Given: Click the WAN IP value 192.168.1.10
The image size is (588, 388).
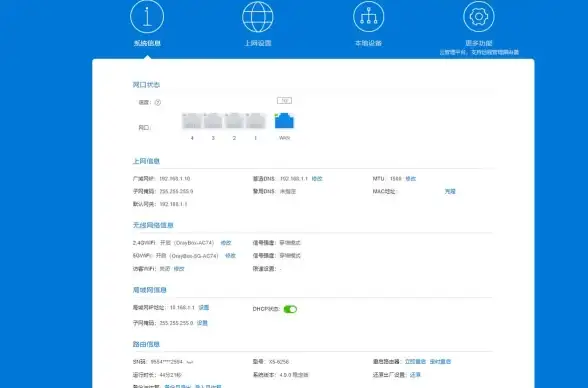Looking at the screenshot, I should 175,179.
